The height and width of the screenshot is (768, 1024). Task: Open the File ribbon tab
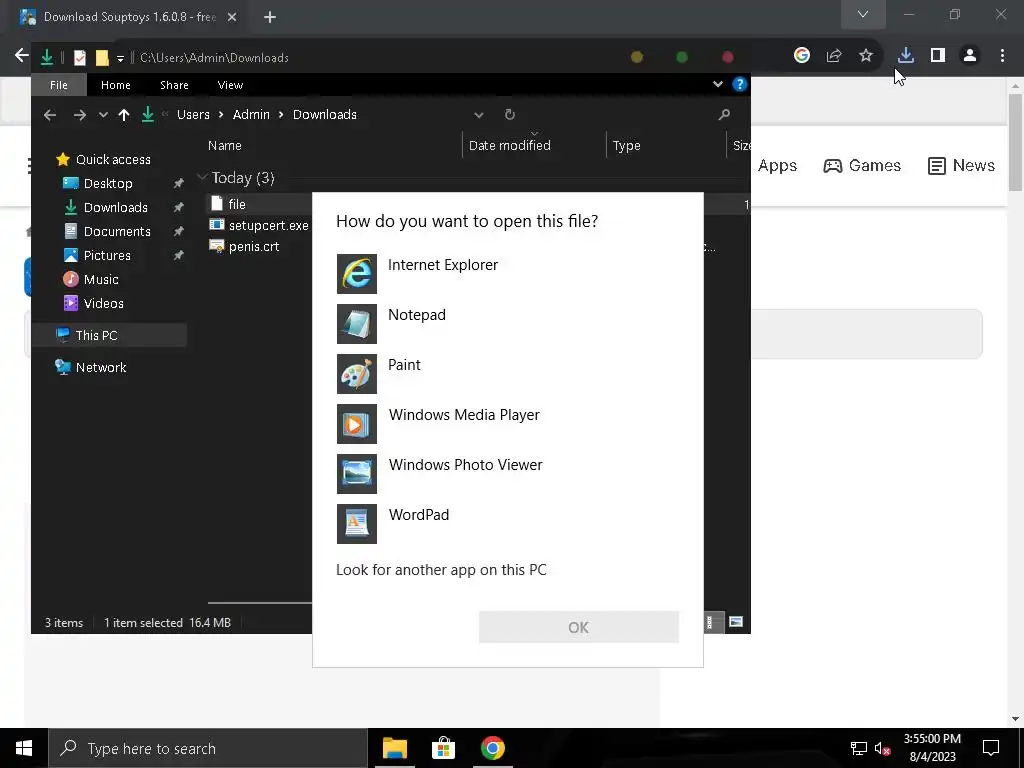(59, 85)
